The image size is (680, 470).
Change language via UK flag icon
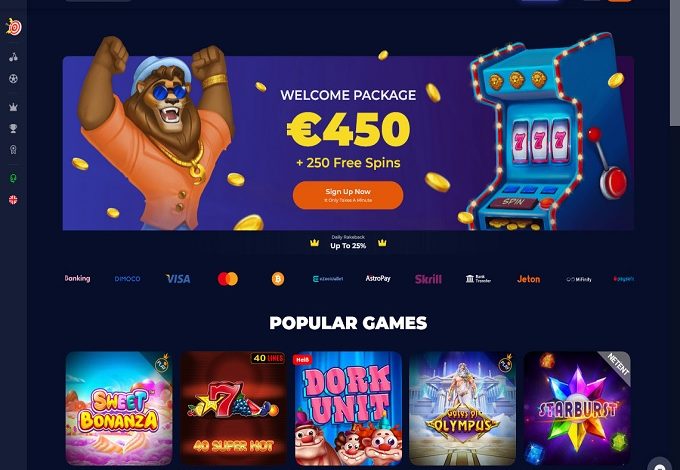point(13,199)
